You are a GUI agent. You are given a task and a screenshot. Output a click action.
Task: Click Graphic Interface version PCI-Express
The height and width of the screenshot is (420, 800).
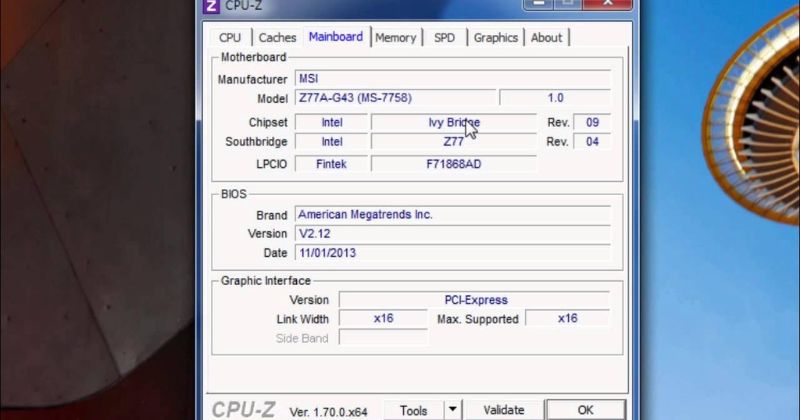[474, 300]
